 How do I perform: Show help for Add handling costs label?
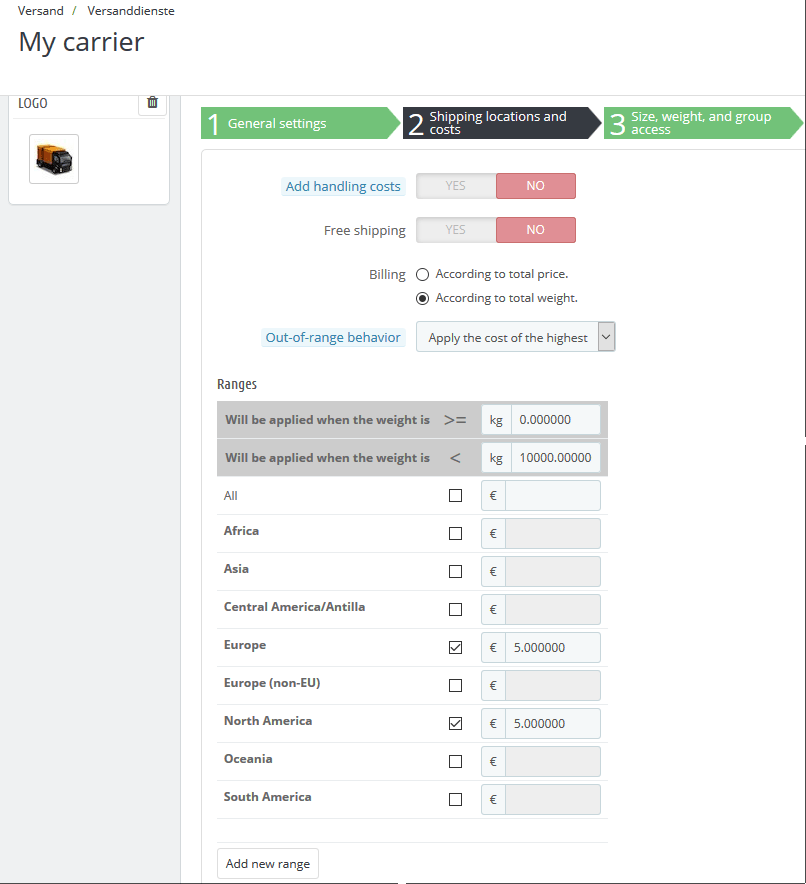coord(343,186)
